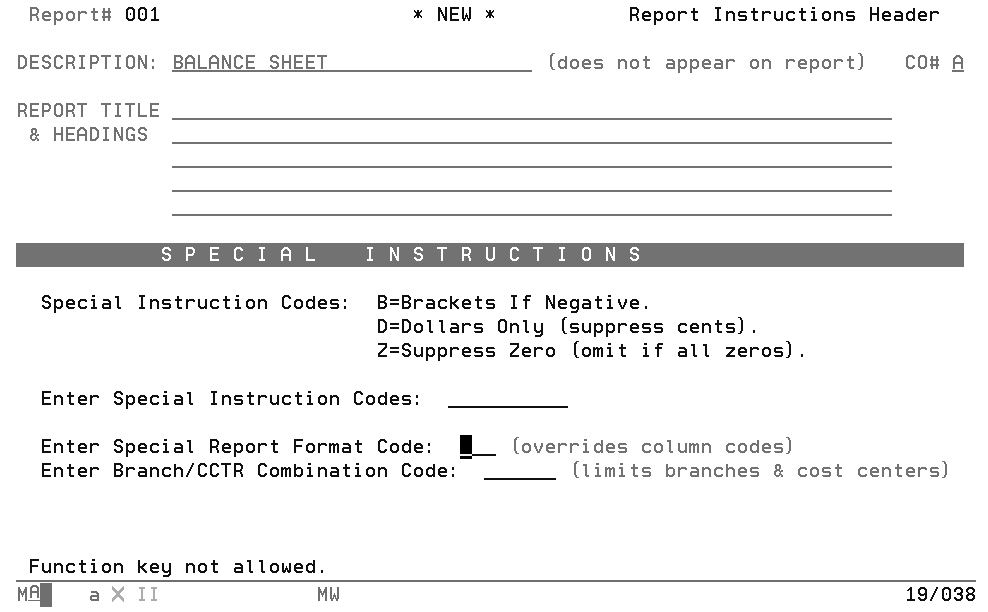Click the lowercase 'a' status indicator
Screen dimensions: 988x612
click(x=94, y=596)
